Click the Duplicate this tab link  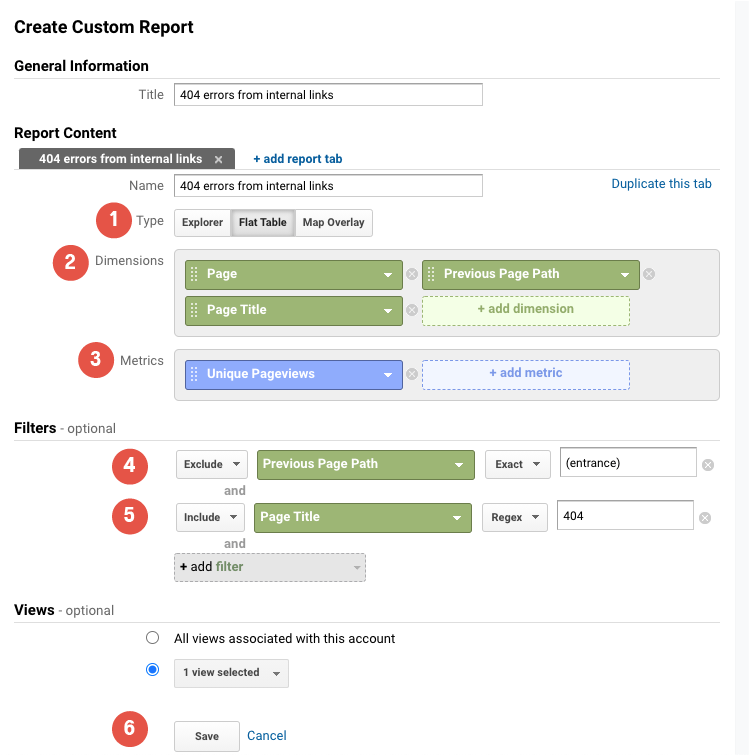click(661, 184)
